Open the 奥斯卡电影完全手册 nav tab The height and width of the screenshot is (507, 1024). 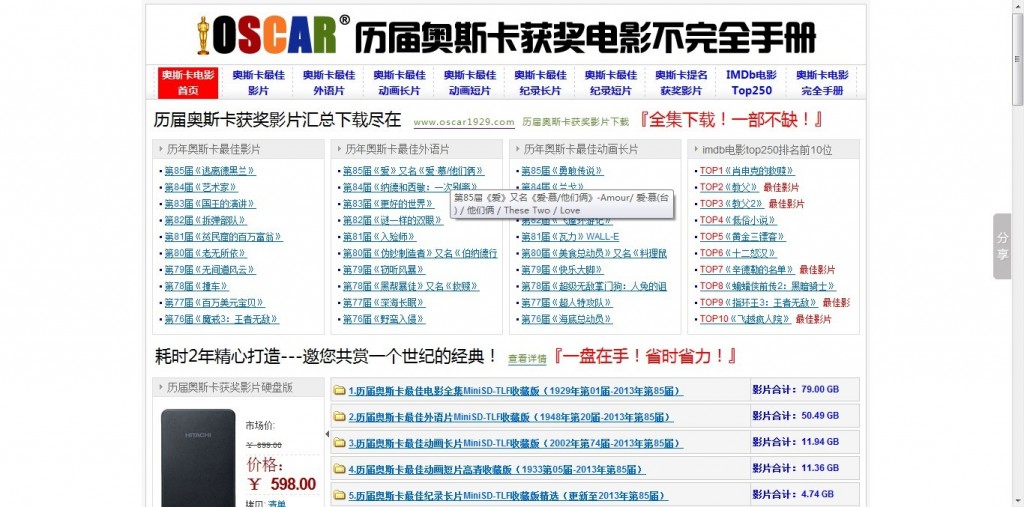click(x=822, y=82)
